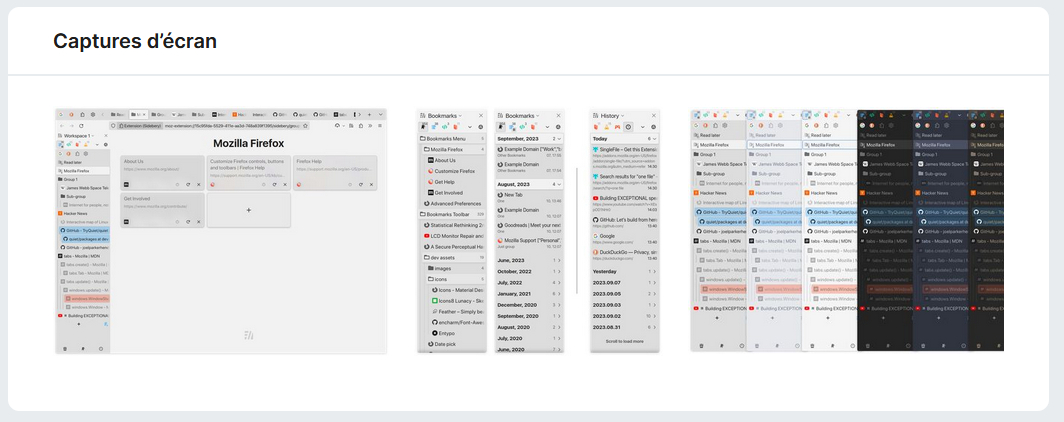1064x422 pixels.
Task: Click the clock icon in the History panel nav
Action: 628,127
